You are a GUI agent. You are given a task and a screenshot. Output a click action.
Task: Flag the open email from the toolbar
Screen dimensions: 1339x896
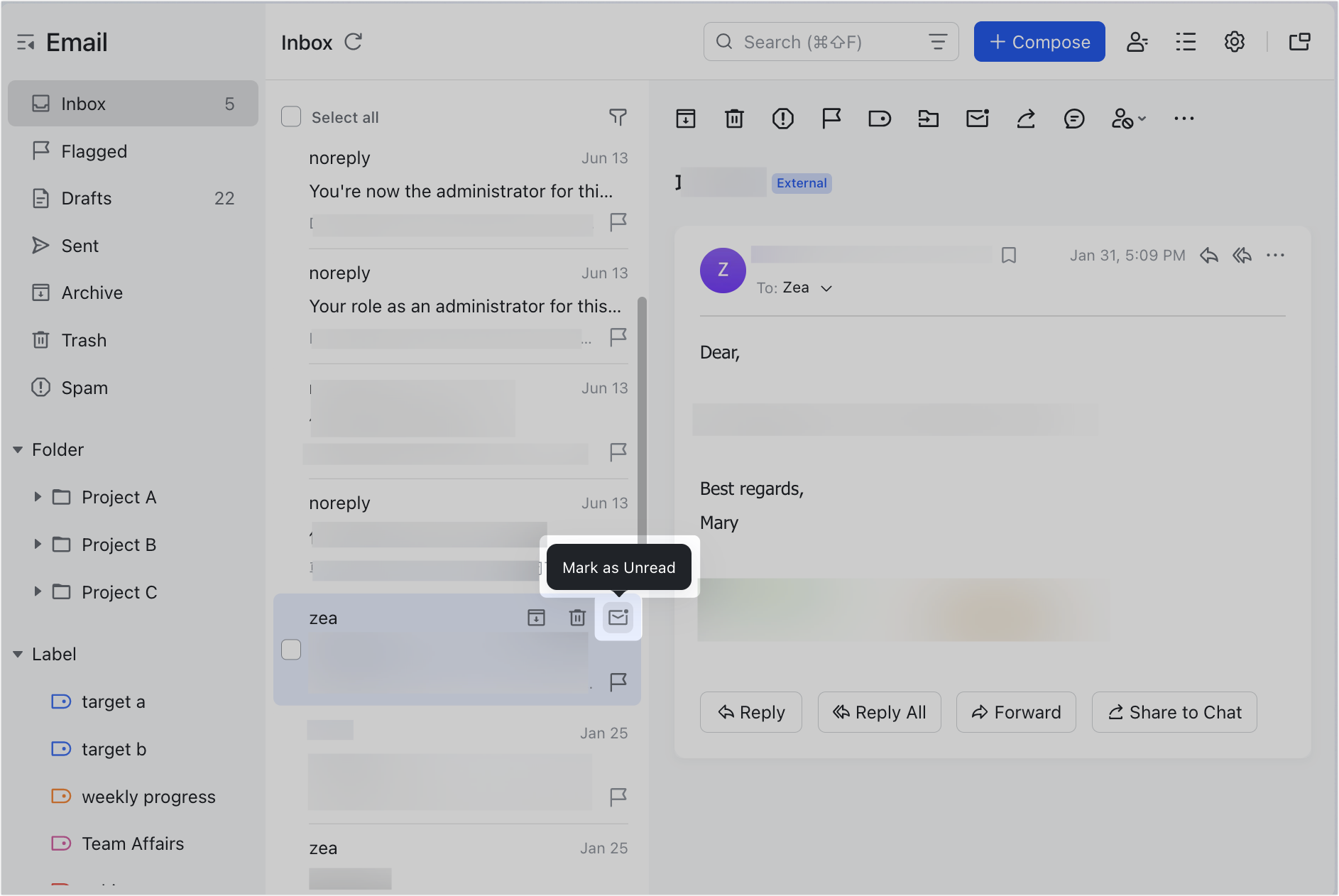(x=831, y=119)
